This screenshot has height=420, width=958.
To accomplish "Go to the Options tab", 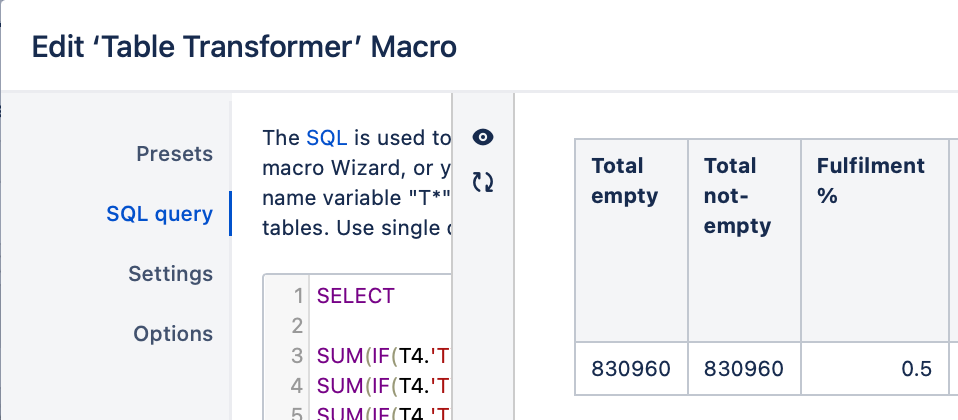I will pos(173,334).
